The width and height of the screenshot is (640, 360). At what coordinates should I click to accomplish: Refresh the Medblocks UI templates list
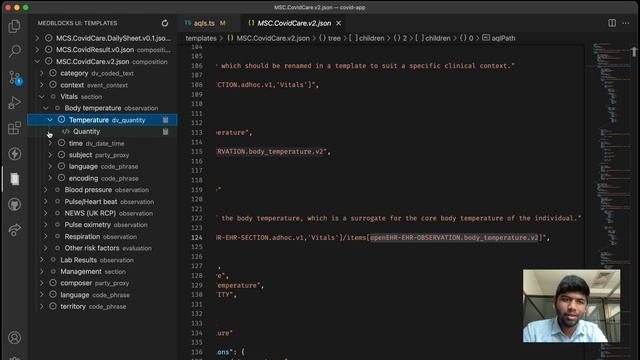165,23
